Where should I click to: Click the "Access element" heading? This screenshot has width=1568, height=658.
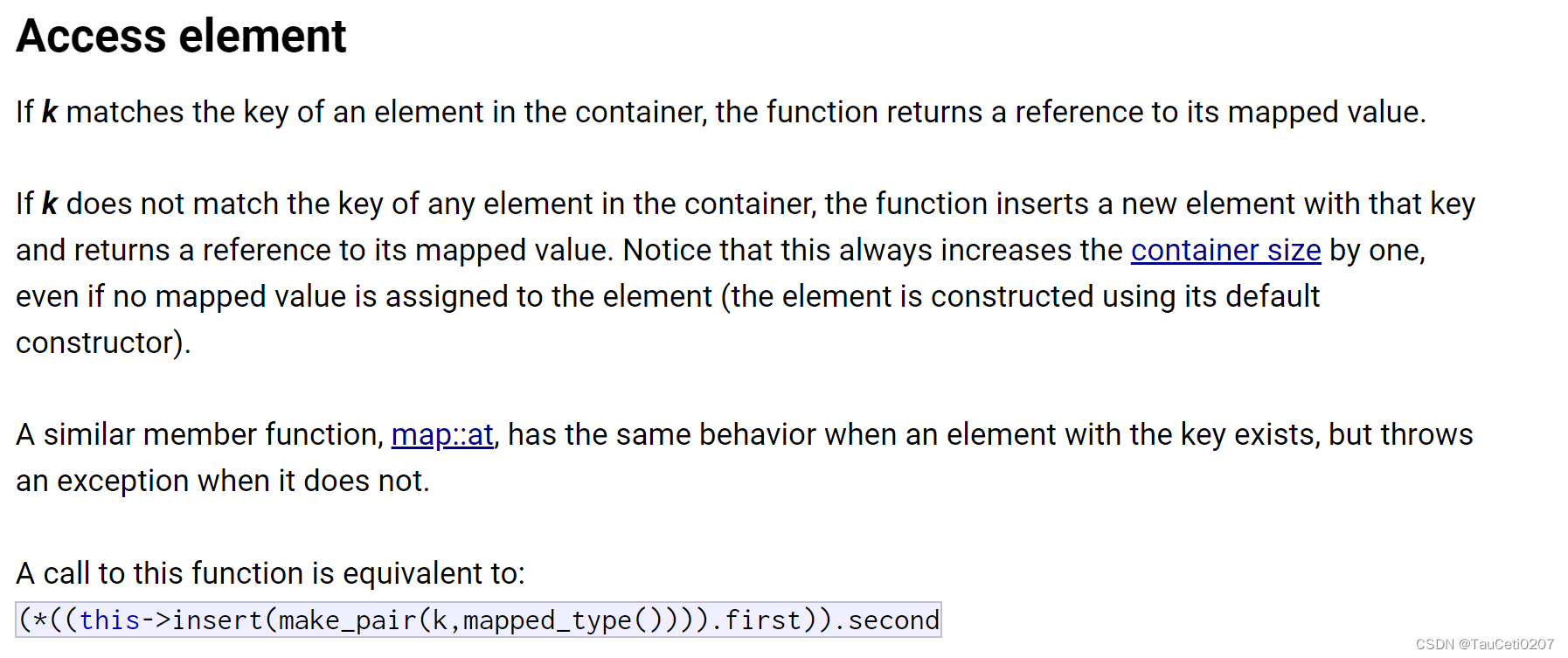point(181,36)
